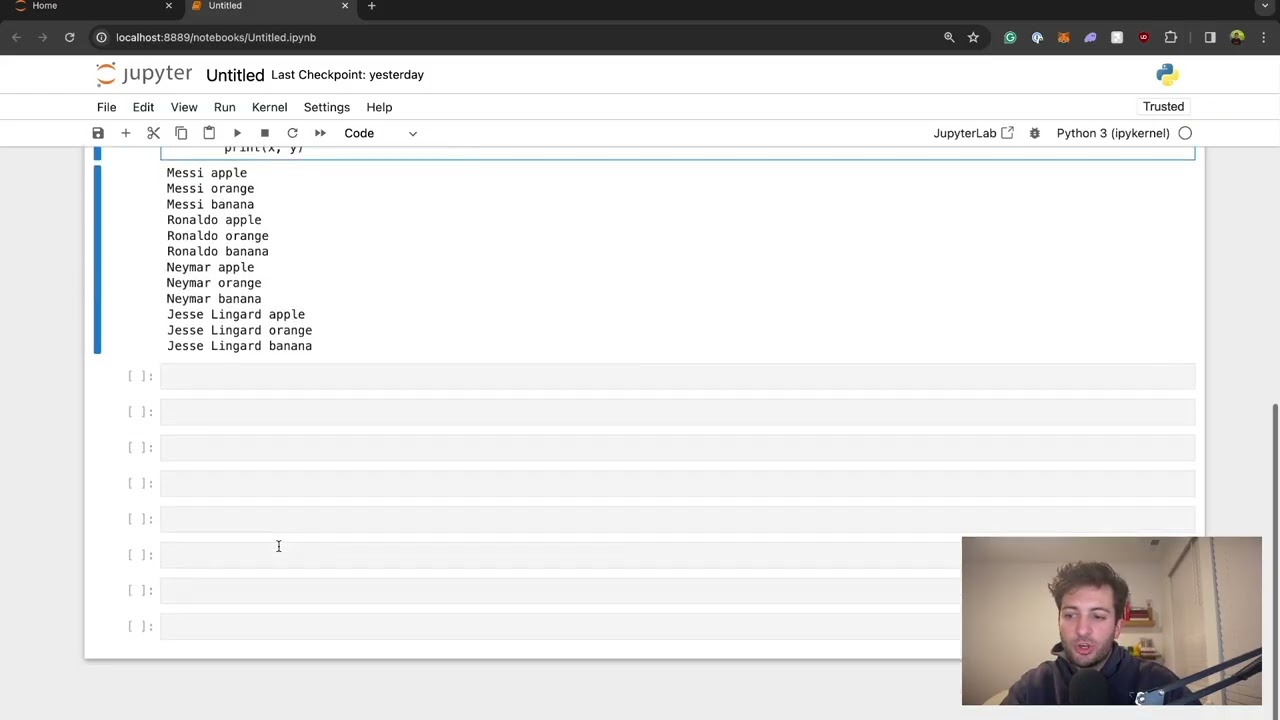Bookmark this page star icon
This screenshot has width=1280, height=720.
[973, 38]
